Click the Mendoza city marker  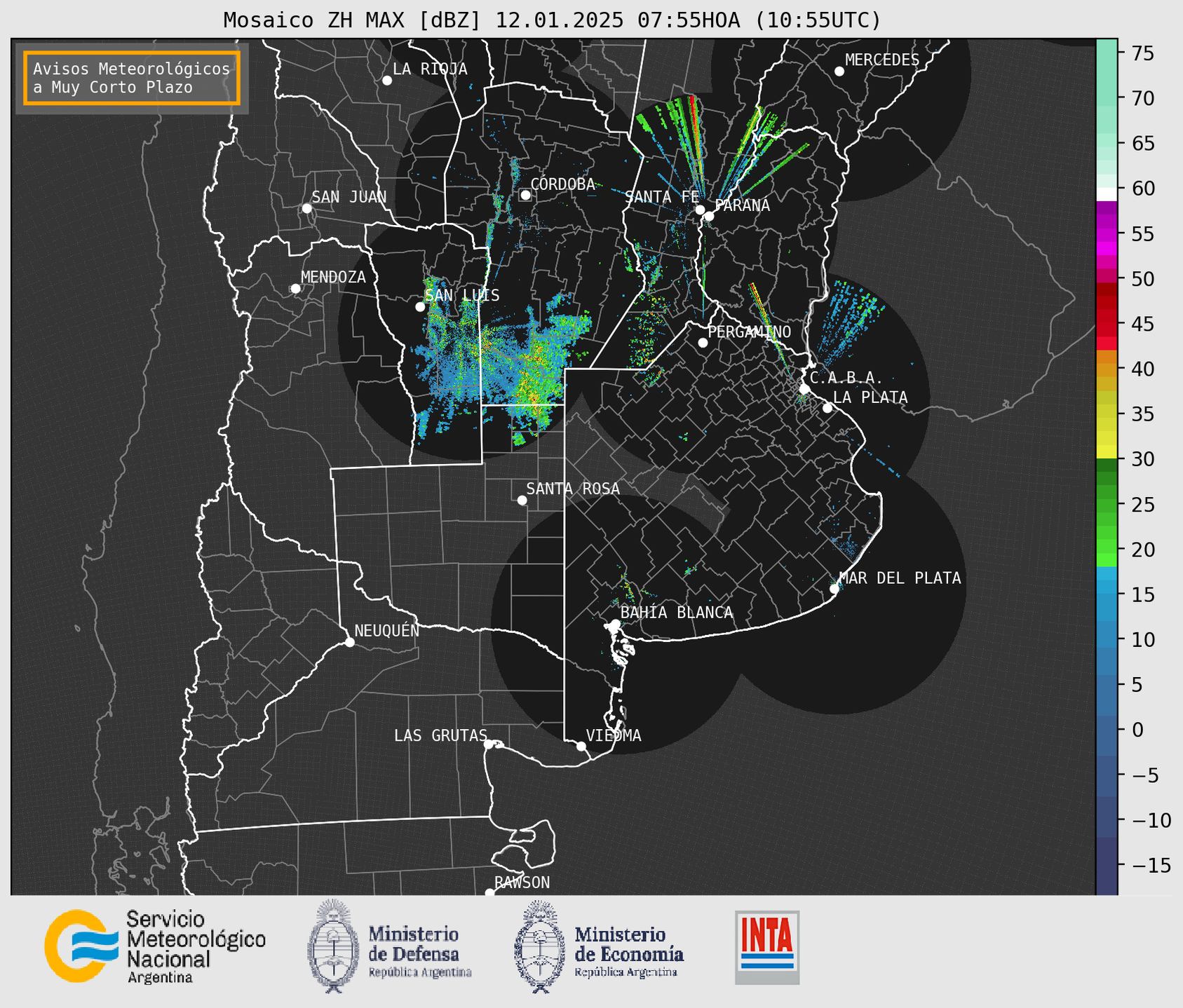[x=296, y=288]
